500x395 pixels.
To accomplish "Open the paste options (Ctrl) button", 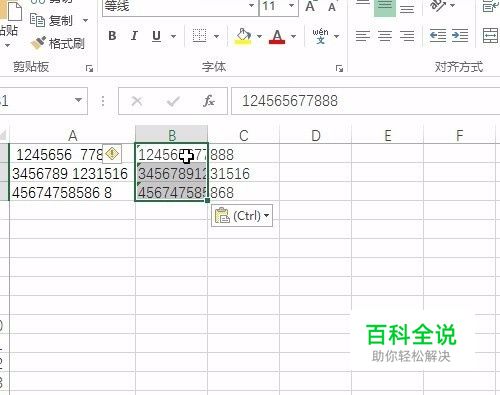I will 242,216.
